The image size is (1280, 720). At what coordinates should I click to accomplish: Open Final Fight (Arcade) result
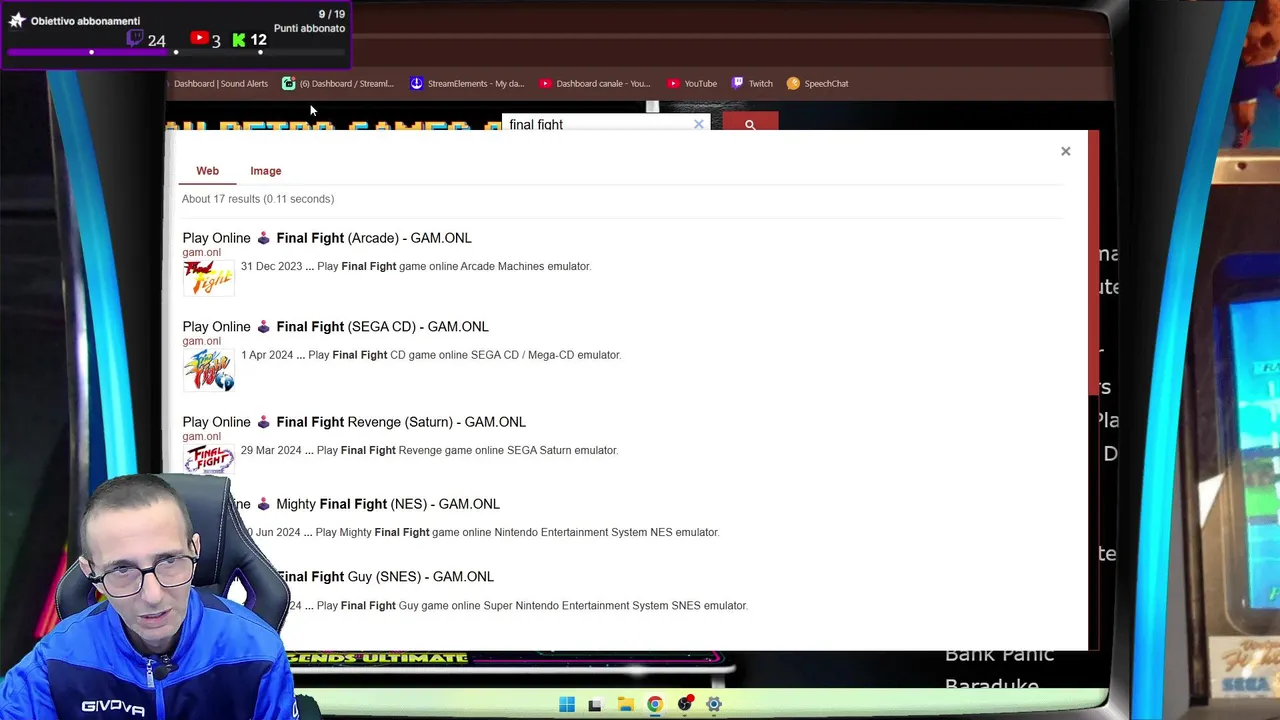[x=327, y=238]
